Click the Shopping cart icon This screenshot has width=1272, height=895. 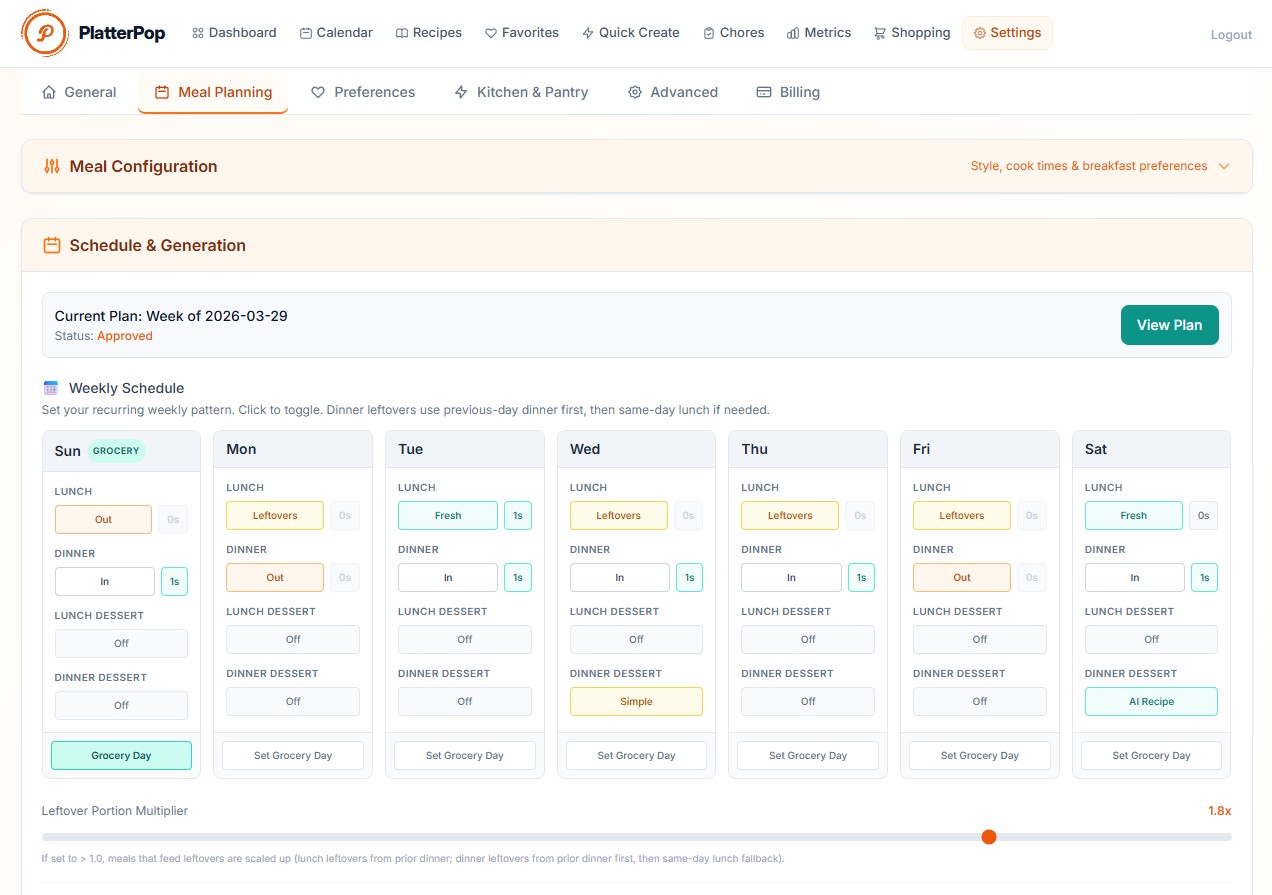click(x=880, y=33)
